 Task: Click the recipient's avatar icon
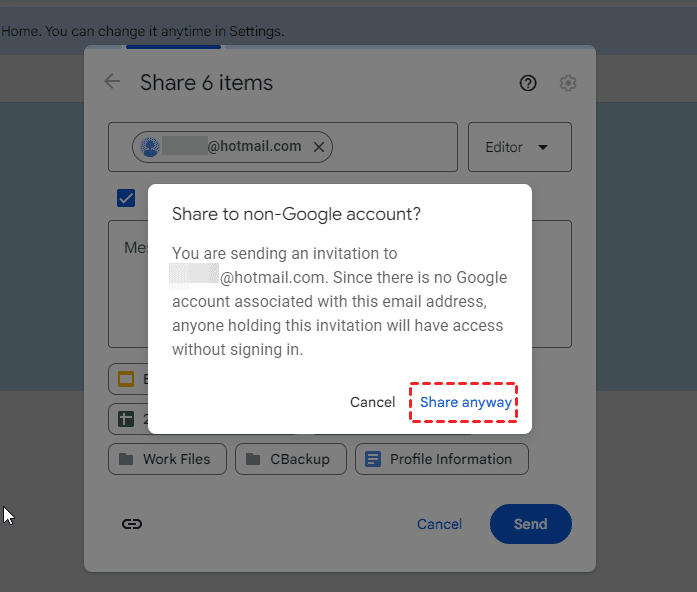tap(150, 147)
